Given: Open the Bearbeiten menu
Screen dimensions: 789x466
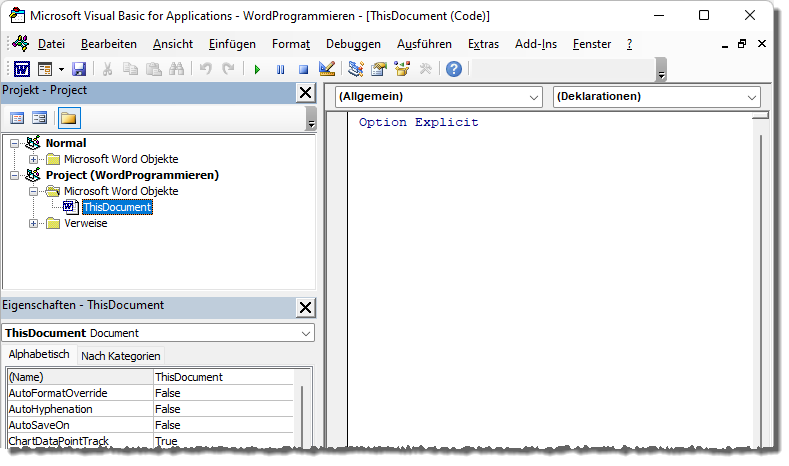Looking at the screenshot, I should click(x=109, y=44).
